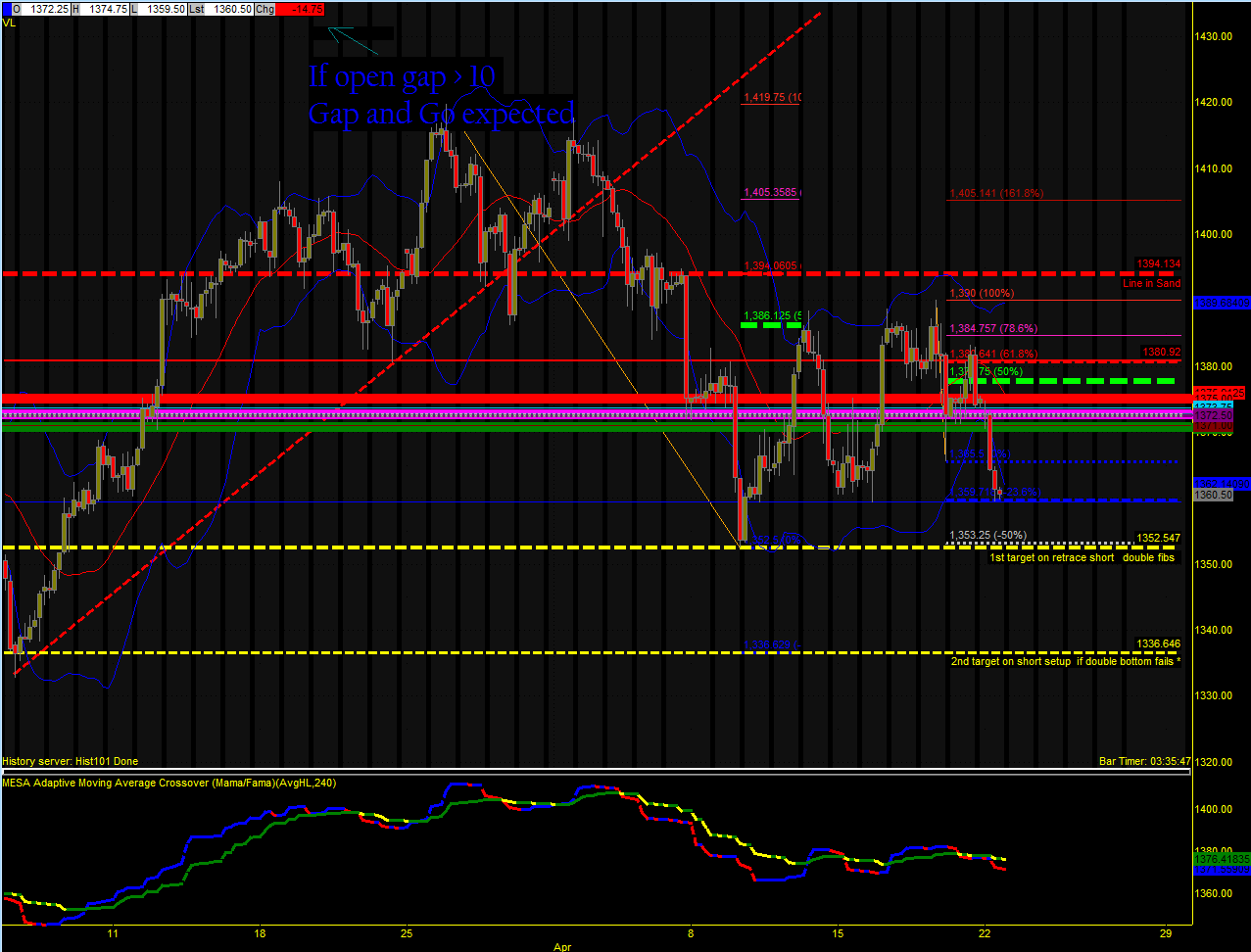Click the MESA Adaptive Moving Average title
The image size is (1251, 952).
coord(167,782)
